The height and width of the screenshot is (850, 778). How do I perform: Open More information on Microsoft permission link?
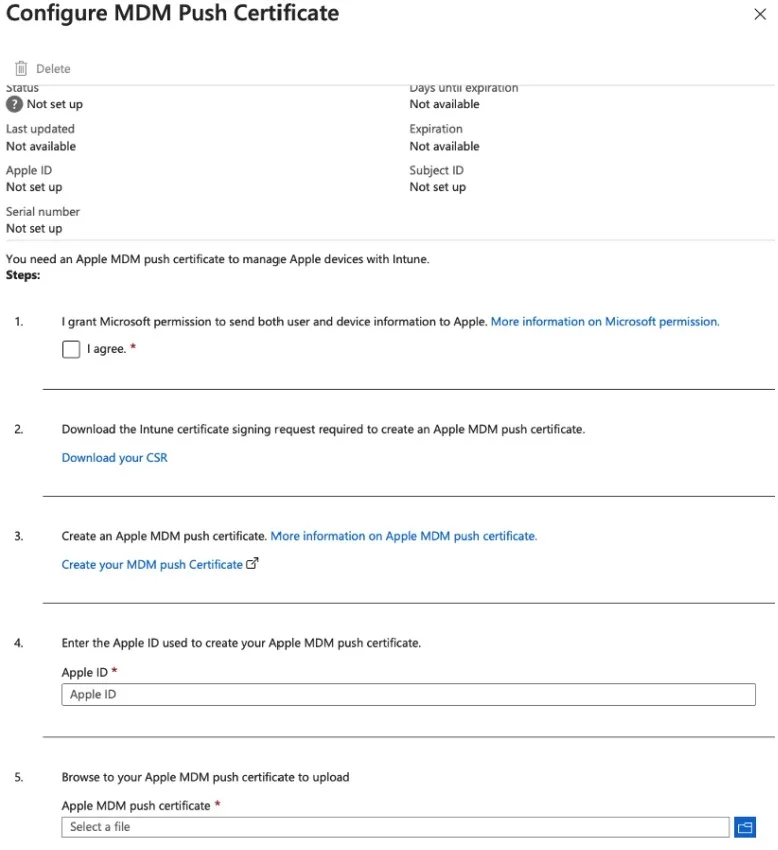point(605,322)
